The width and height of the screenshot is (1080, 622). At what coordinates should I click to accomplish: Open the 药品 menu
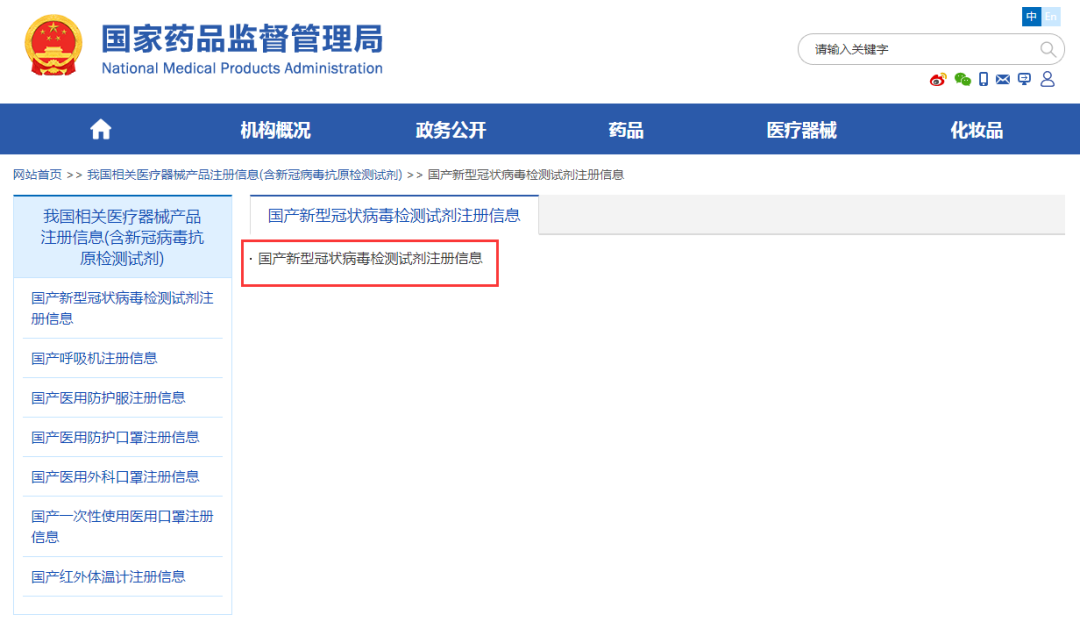626,130
